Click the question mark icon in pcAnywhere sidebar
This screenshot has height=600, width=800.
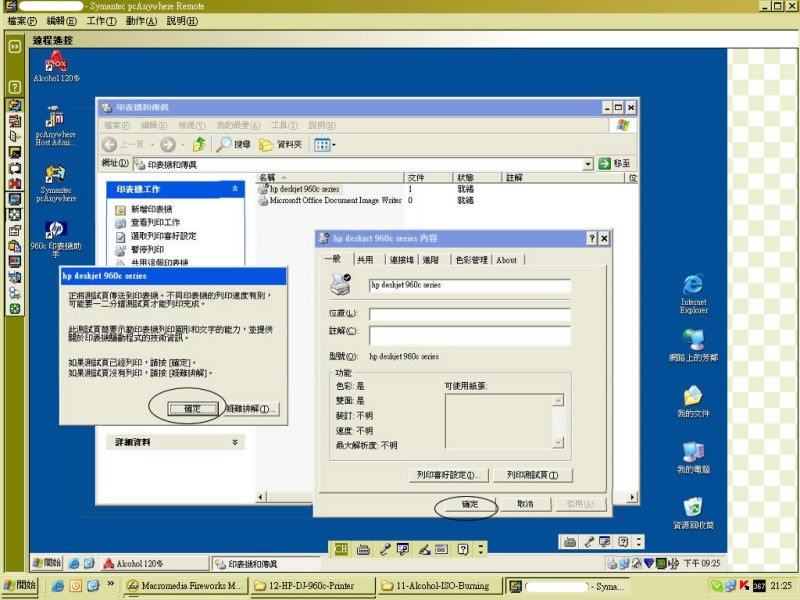tap(15, 87)
